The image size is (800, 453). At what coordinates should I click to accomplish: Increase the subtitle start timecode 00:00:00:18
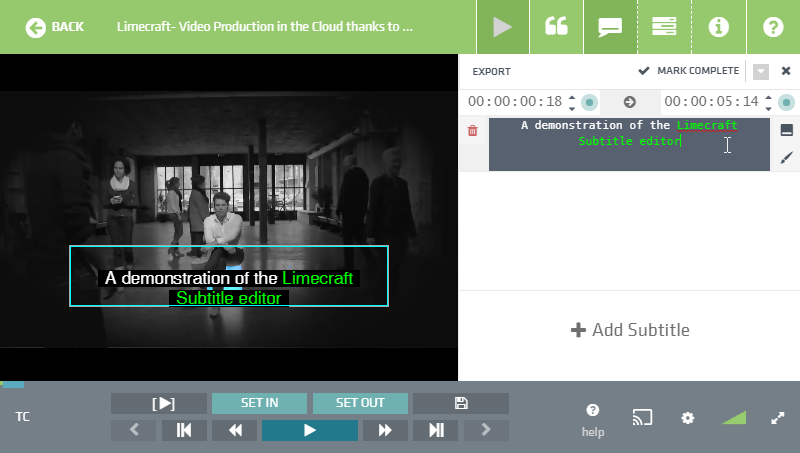pos(572,97)
